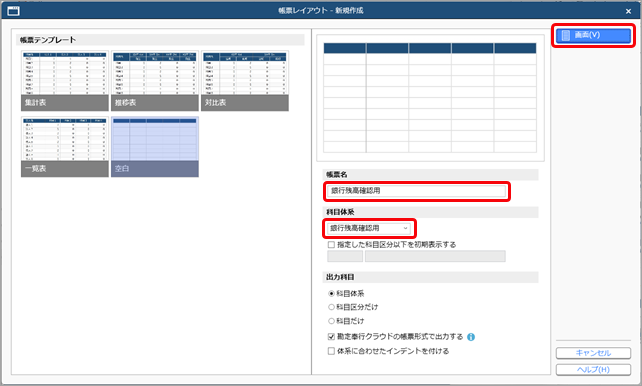642x386 pixels.
Task: Open the 科目体系 dropdown
Action: [x=369, y=228]
